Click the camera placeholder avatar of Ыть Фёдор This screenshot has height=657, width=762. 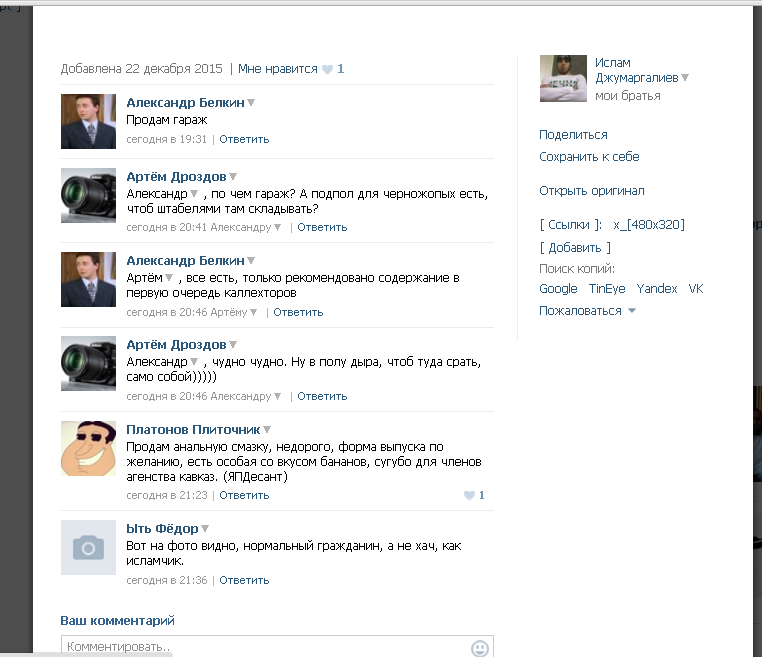(88, 547)
